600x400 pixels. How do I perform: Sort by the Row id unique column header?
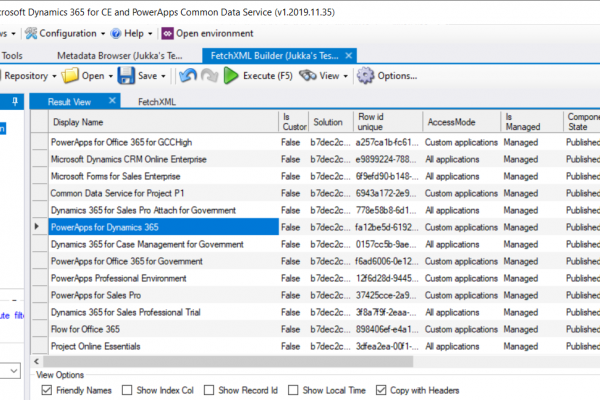(x=388, y=122)
